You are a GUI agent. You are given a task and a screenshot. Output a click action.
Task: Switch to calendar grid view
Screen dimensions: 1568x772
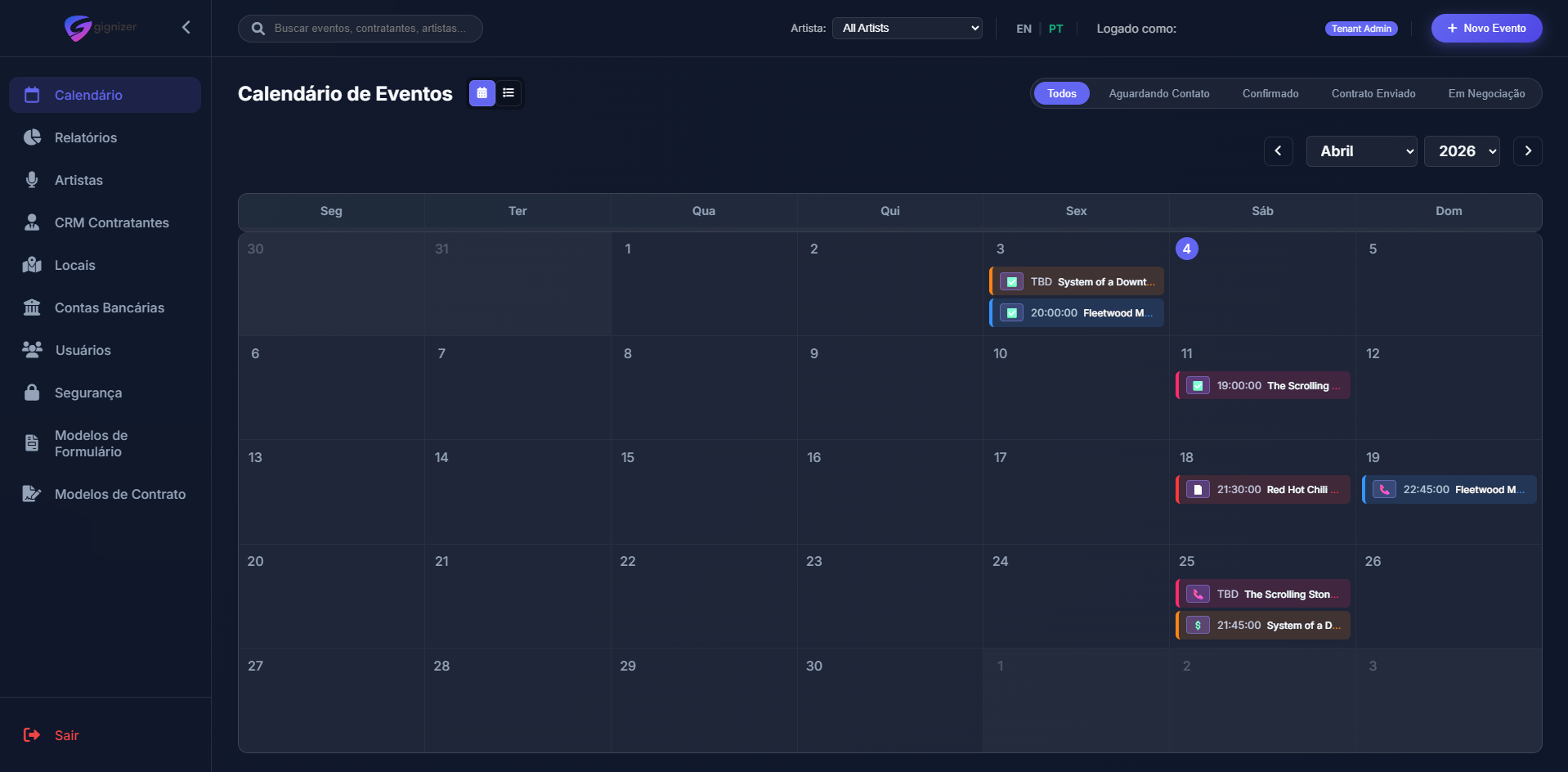[482, 93]
